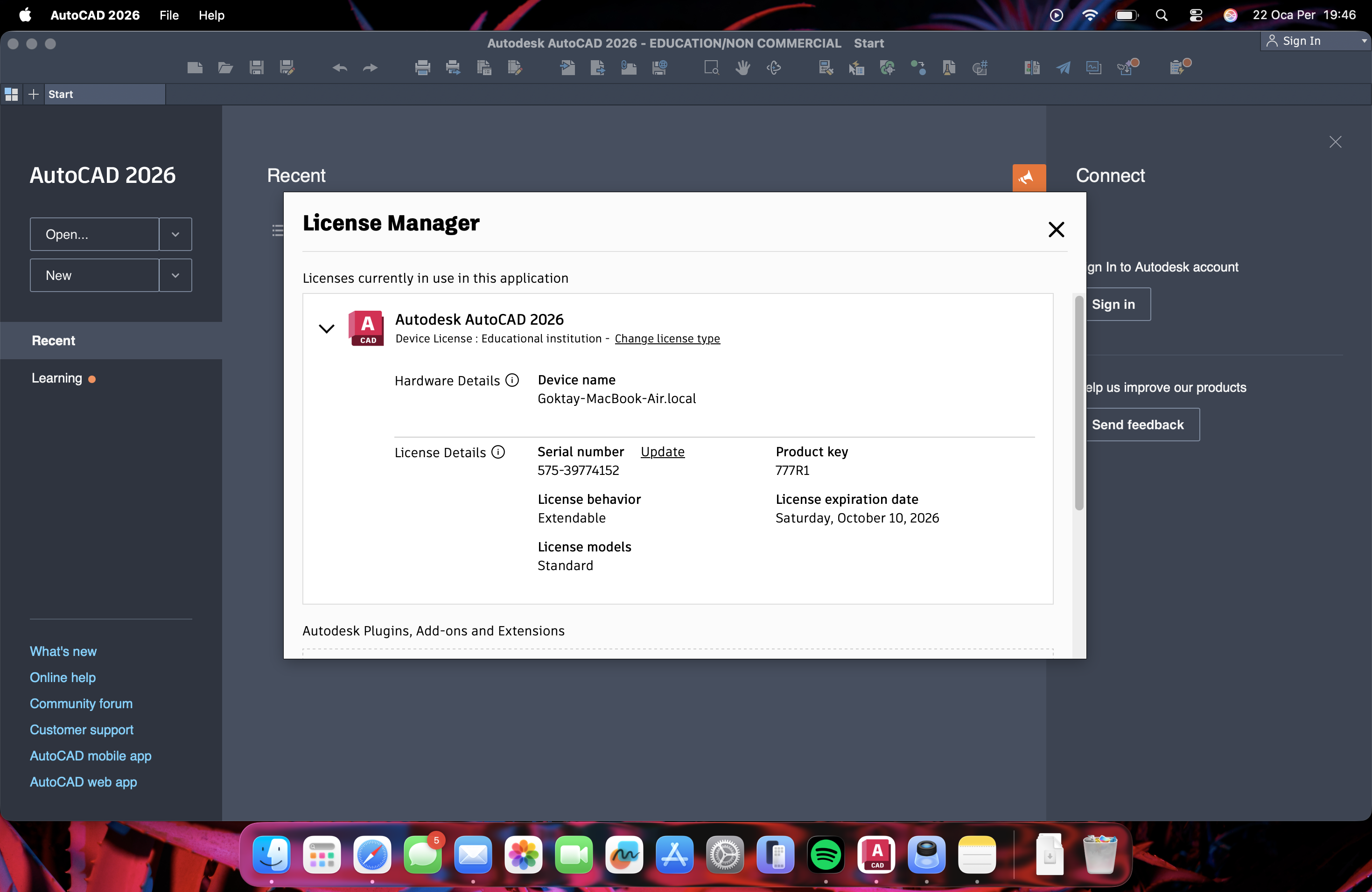Click the License Manager vertical scrollbar
The width and height of the screenshot is (1372, 892).
click(x=1078, y=403)
